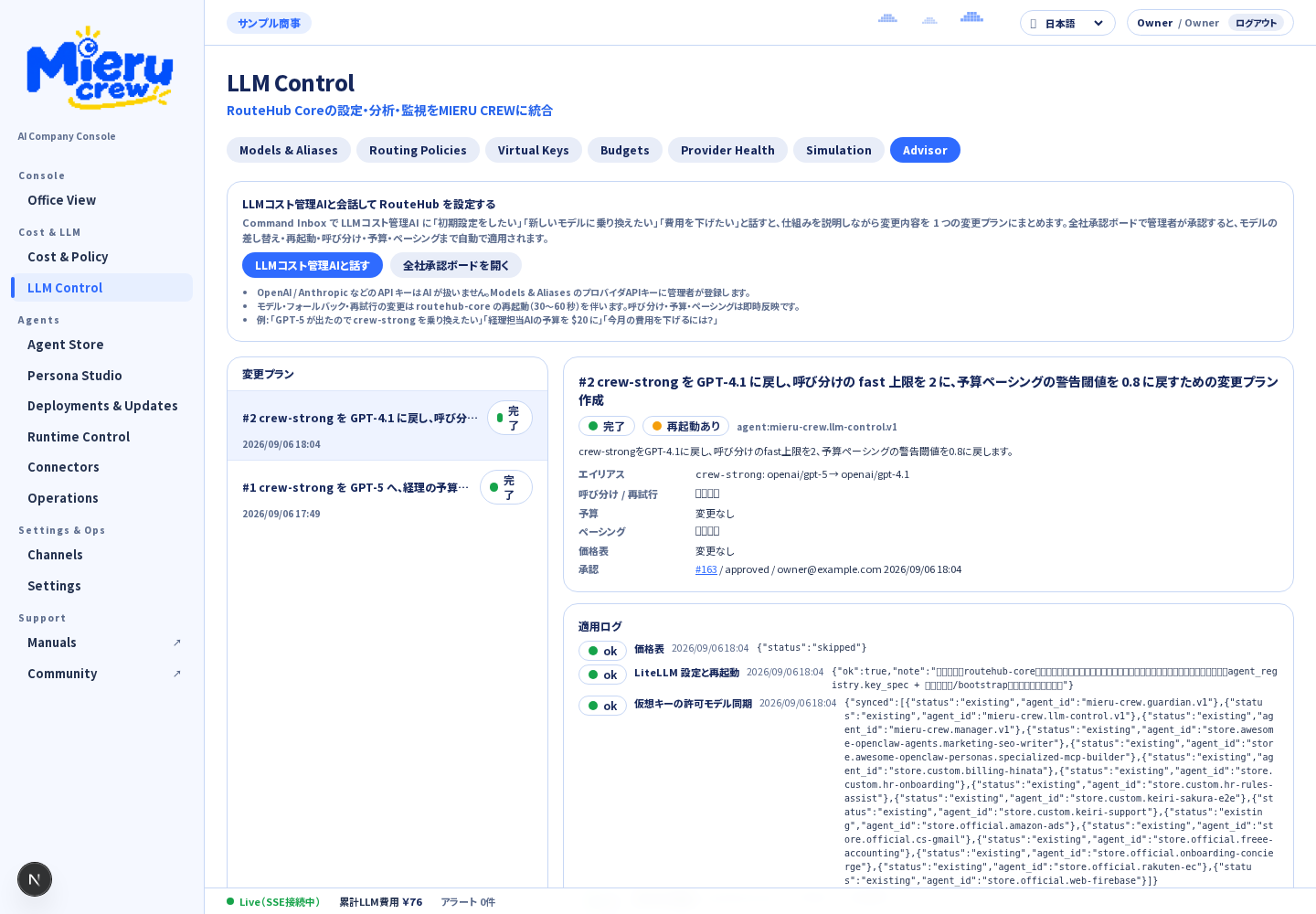Click the 再起動あり badge
The height and width of the screenshot is (914, 1316).
coord(686,426)
